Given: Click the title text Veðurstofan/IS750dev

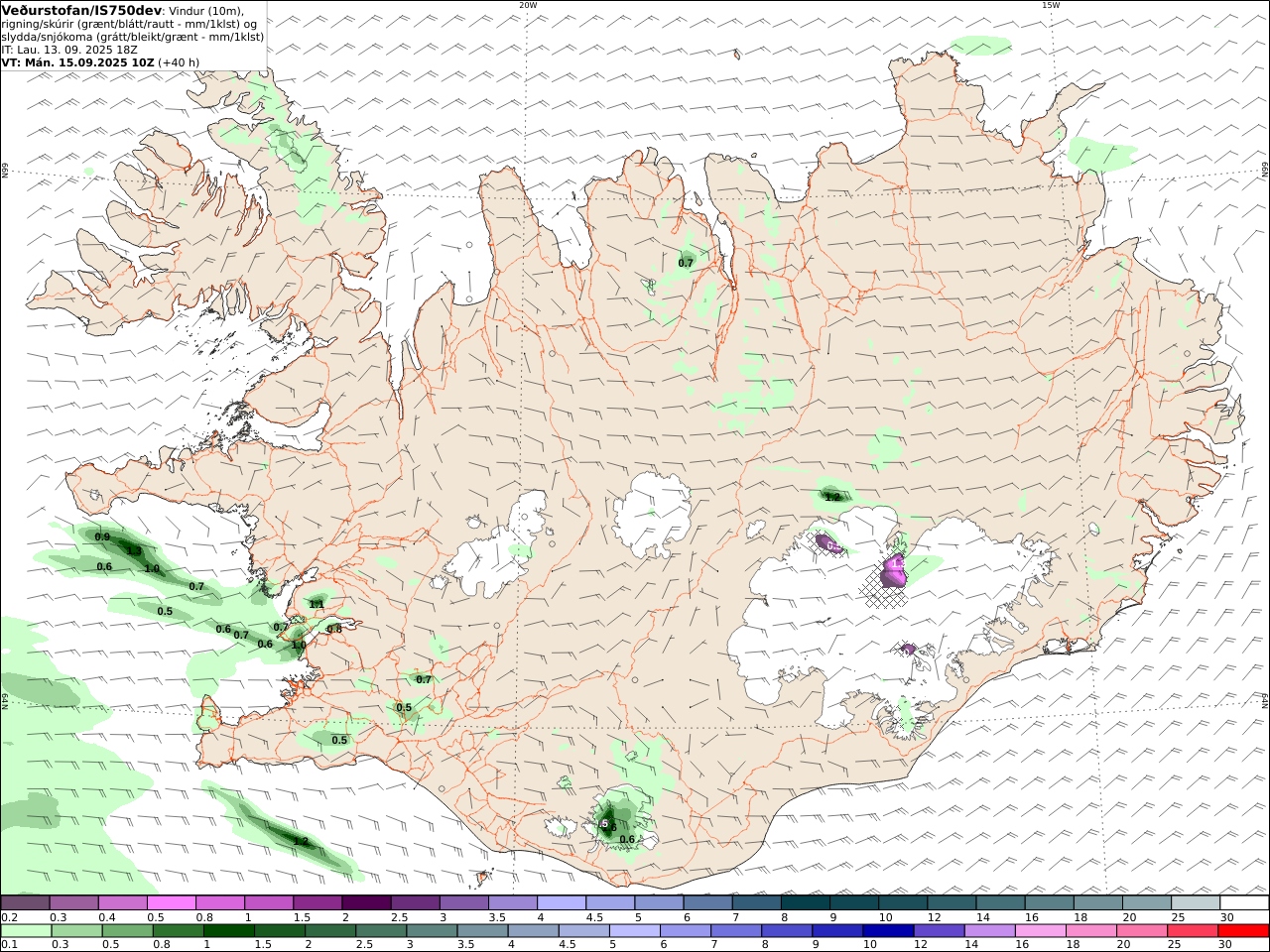Looking at the screenshot, I should [x=81, y=10].
